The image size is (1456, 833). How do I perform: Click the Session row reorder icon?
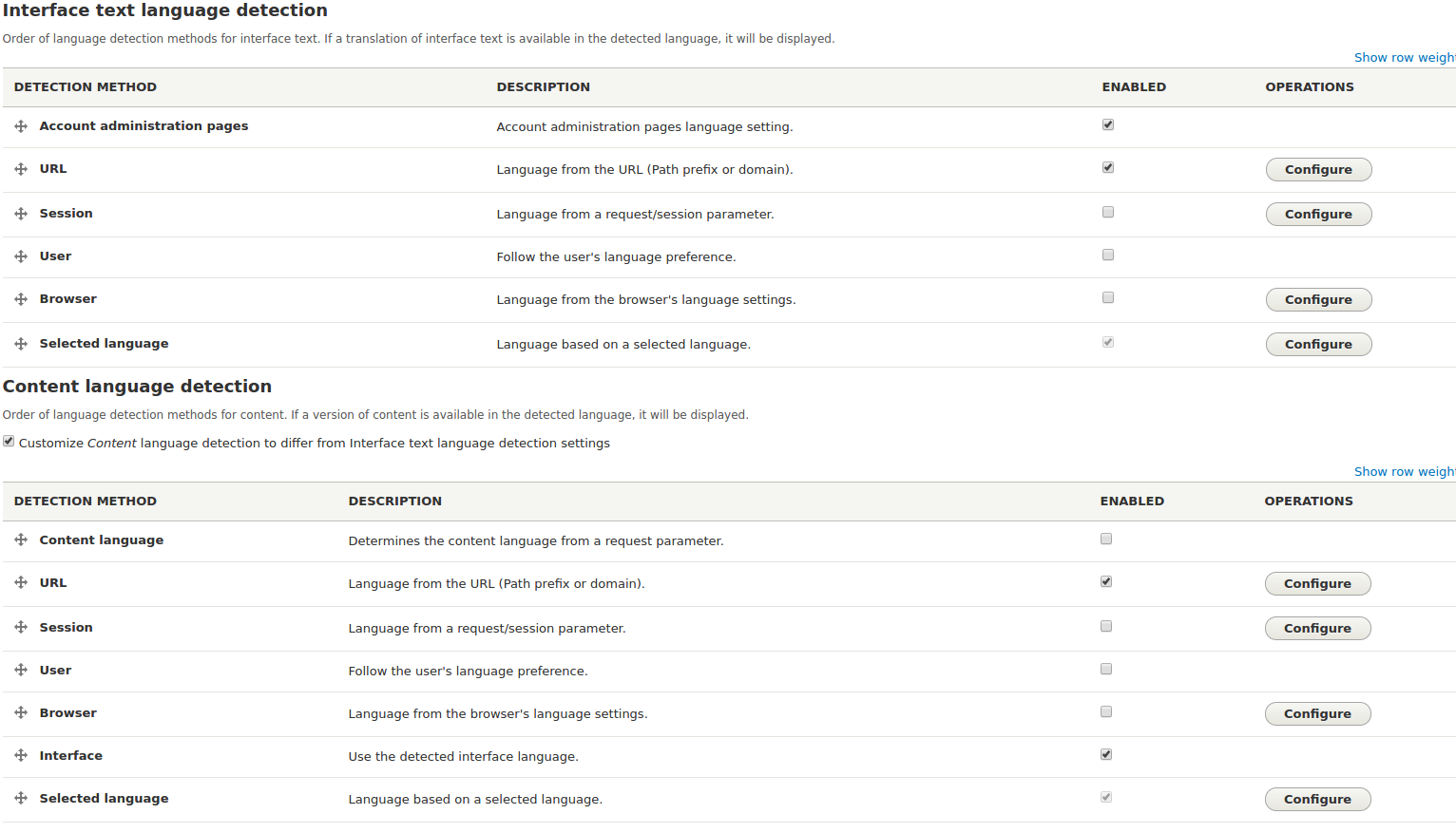21,213
